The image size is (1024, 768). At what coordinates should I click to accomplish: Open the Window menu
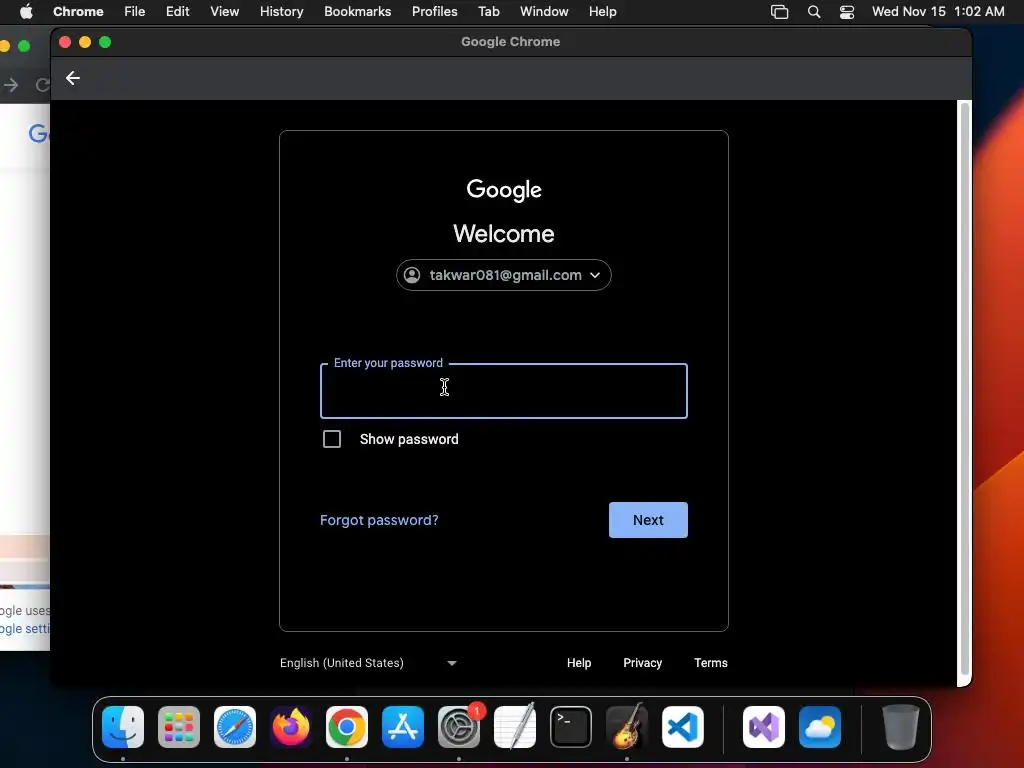tap(544, 12)
